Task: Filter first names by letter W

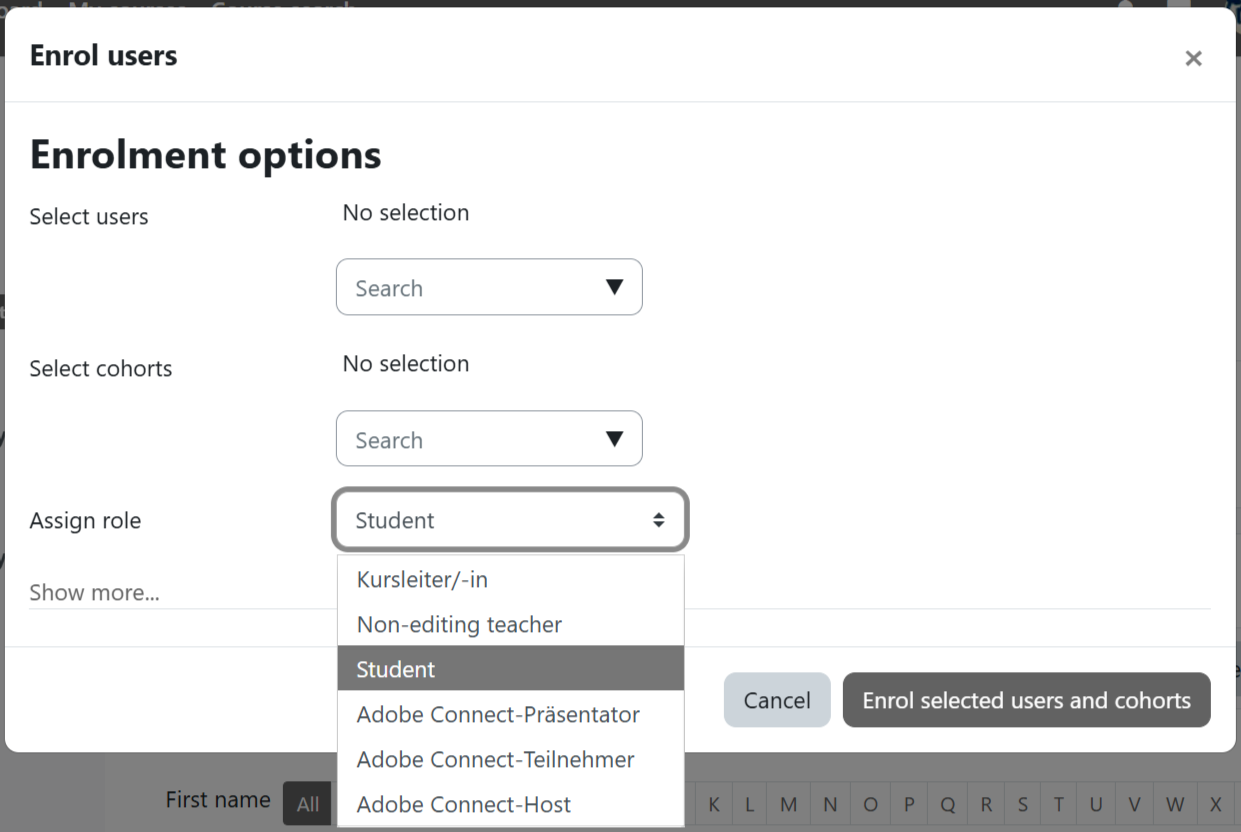Action: tap(1175, 804)
